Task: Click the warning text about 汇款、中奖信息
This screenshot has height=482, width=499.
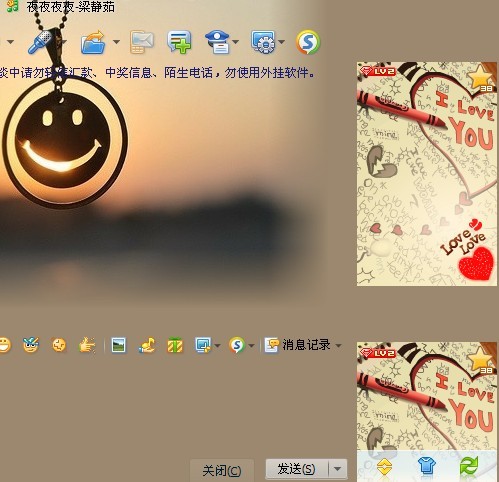Action: click(x=157, y=72)
